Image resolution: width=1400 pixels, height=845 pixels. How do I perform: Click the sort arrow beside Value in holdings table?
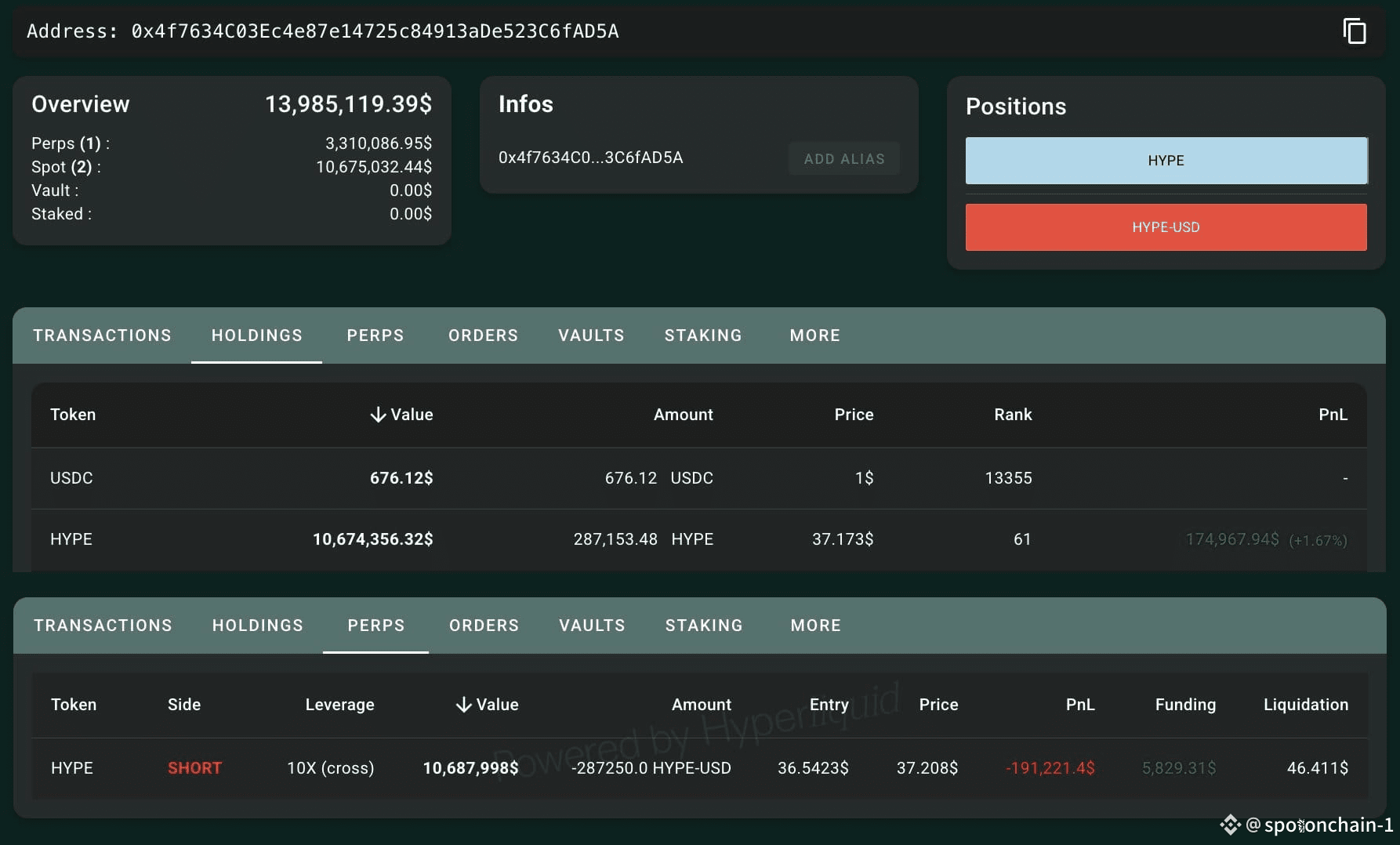tap(378, 415)
